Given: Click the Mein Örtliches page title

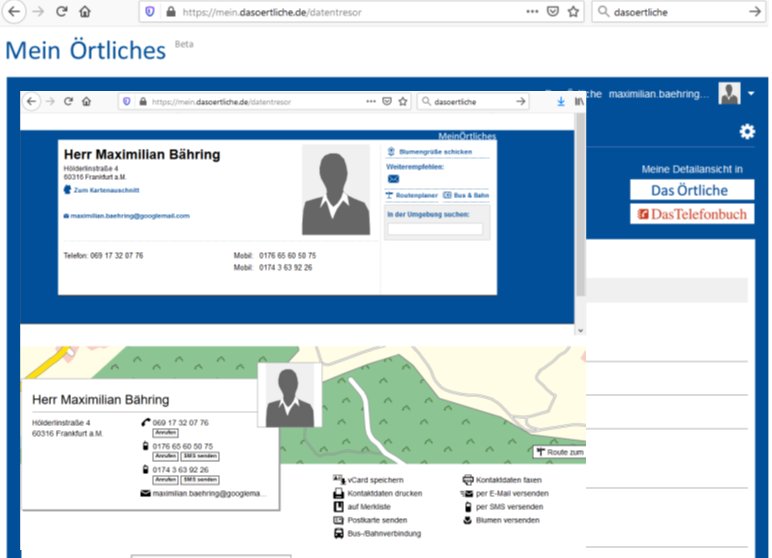Looking at the screenshot, I should pyautogui.click(x=86, y=50).
